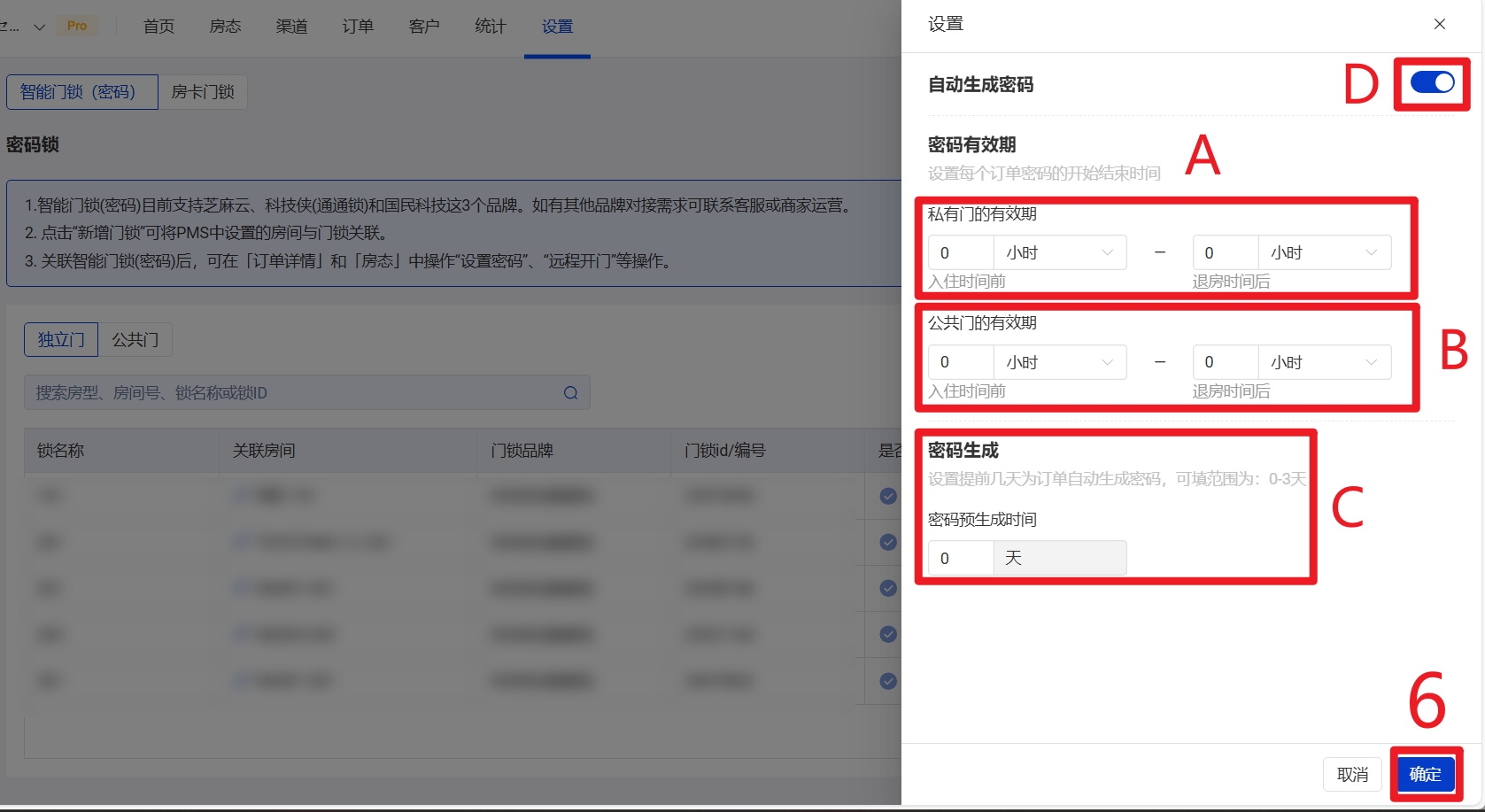Click the 确定 button
Viewport: 1485px width, 812px height.
tap(1426, 774)
